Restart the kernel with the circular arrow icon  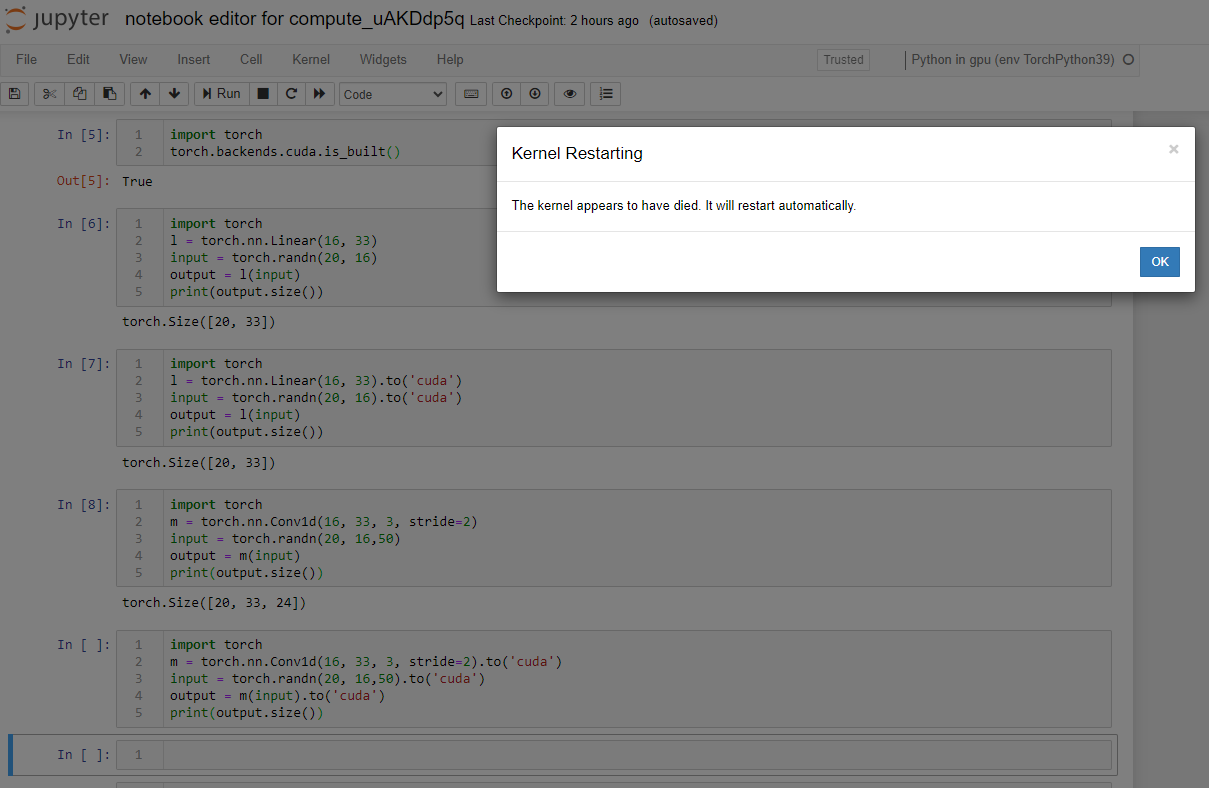coord(291,94)
